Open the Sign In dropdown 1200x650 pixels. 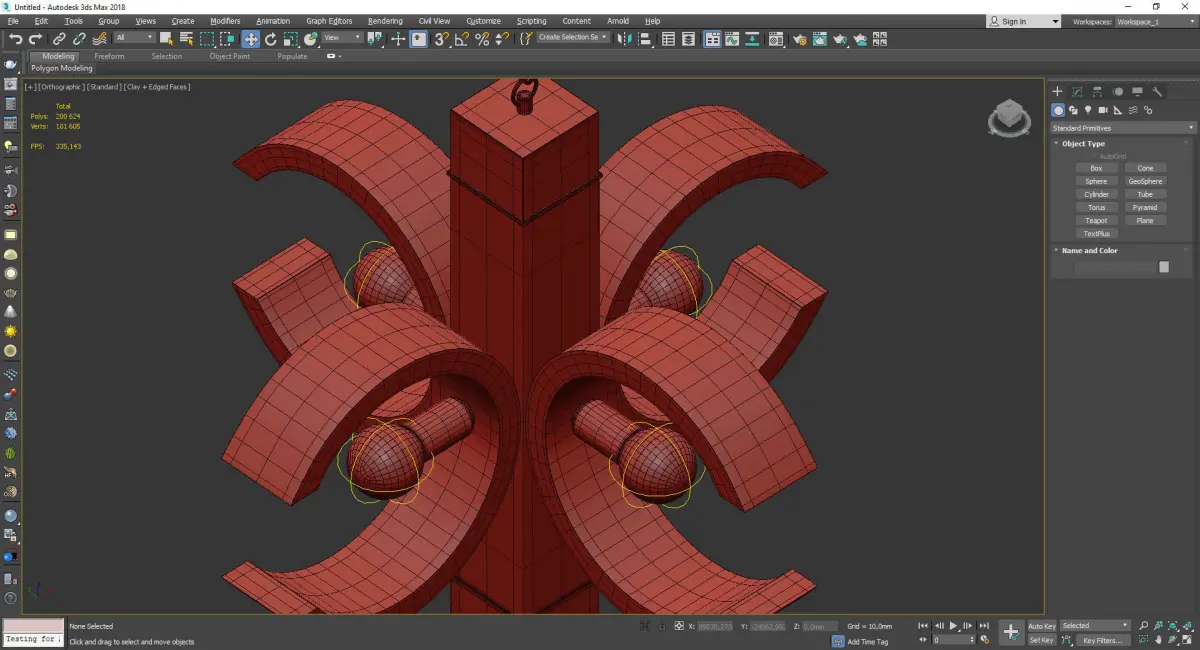(x=1023, y=21)
